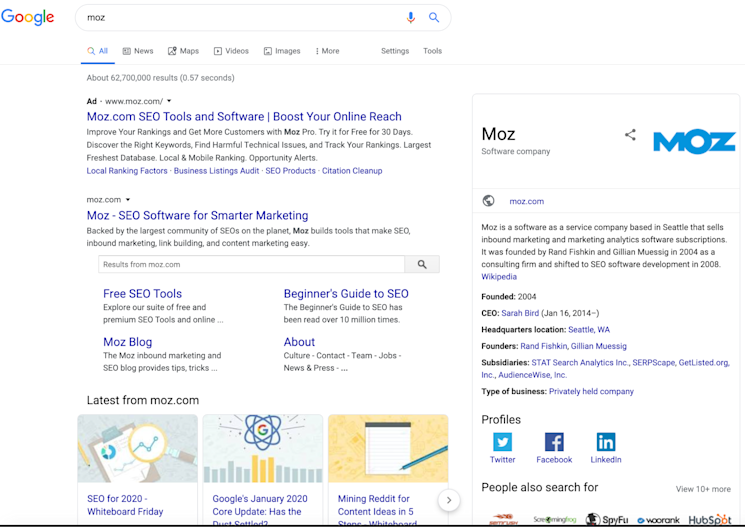Viewport: 745px width, 527px height.
Task: Click the Latest from moz.com heading
Action: 143,400
